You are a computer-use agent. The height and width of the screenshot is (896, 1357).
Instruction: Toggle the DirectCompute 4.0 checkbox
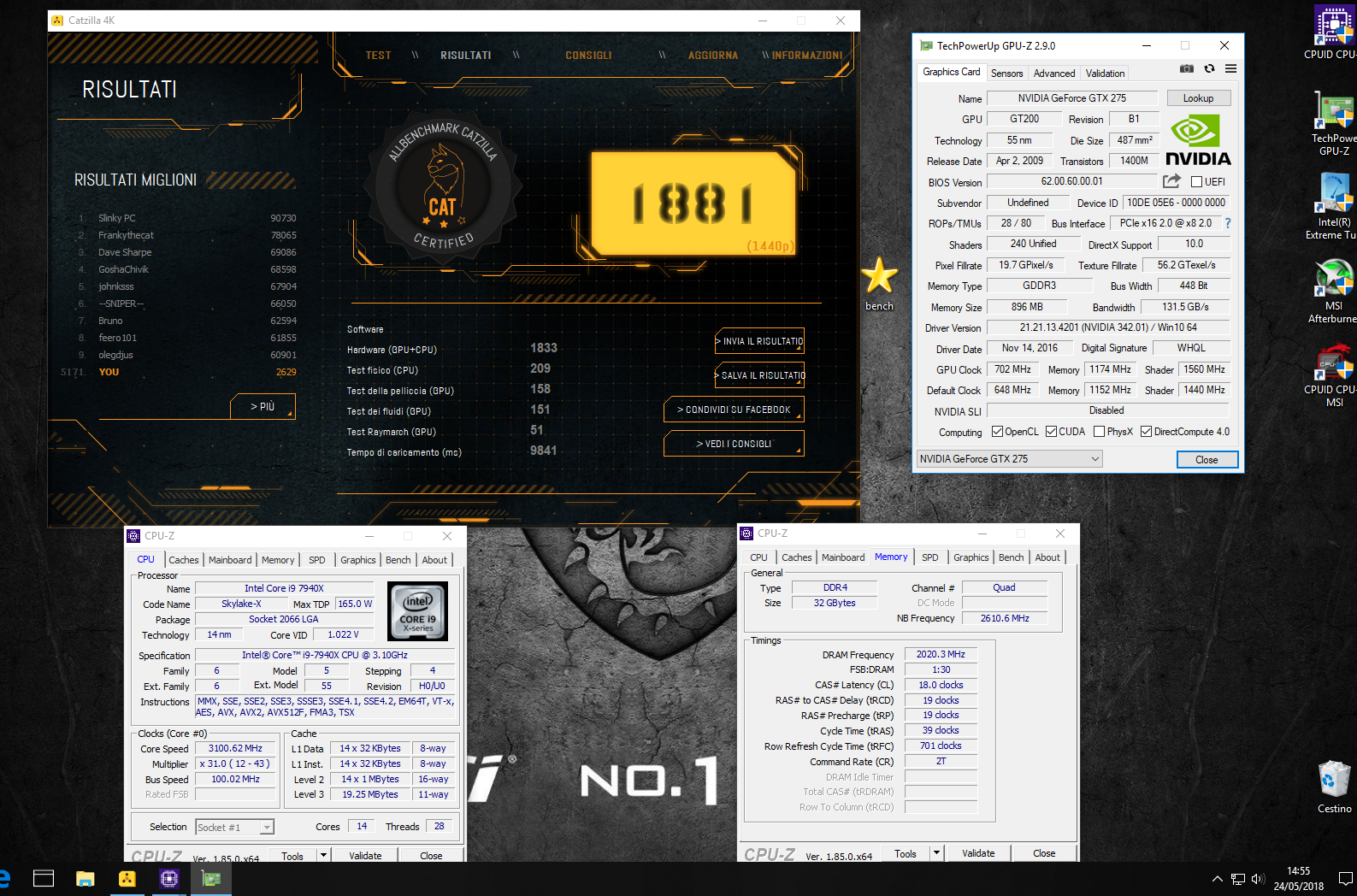point(1147,432)
